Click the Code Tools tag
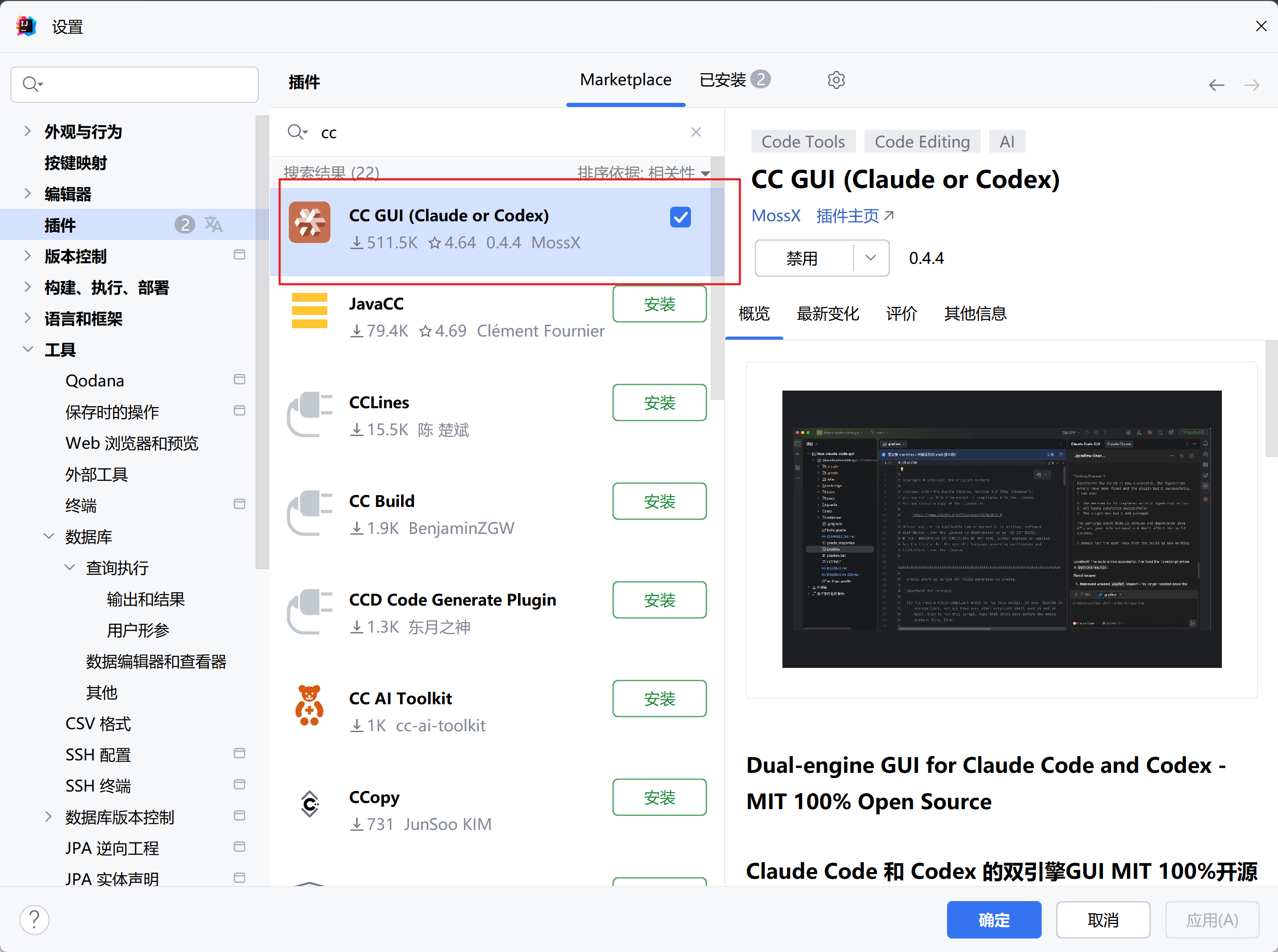The height and width of the screenshot is (952, 1278). coord(803,141)
